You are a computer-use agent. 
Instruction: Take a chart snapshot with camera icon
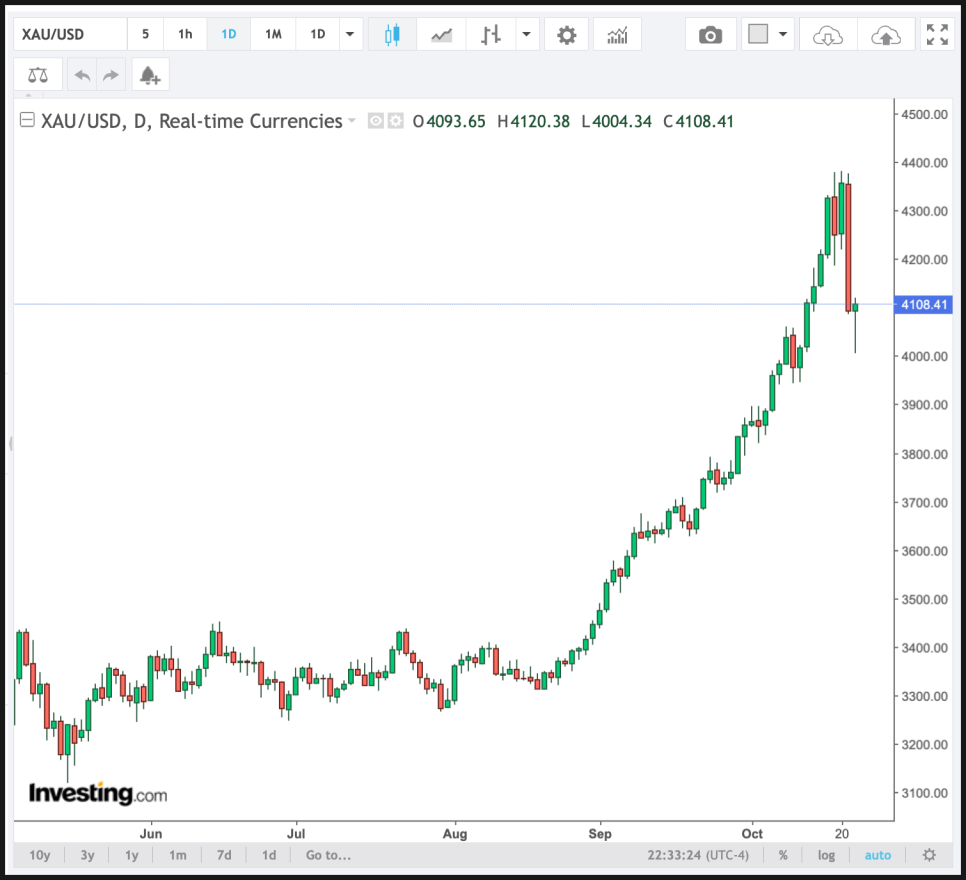[x=710, y=35]
